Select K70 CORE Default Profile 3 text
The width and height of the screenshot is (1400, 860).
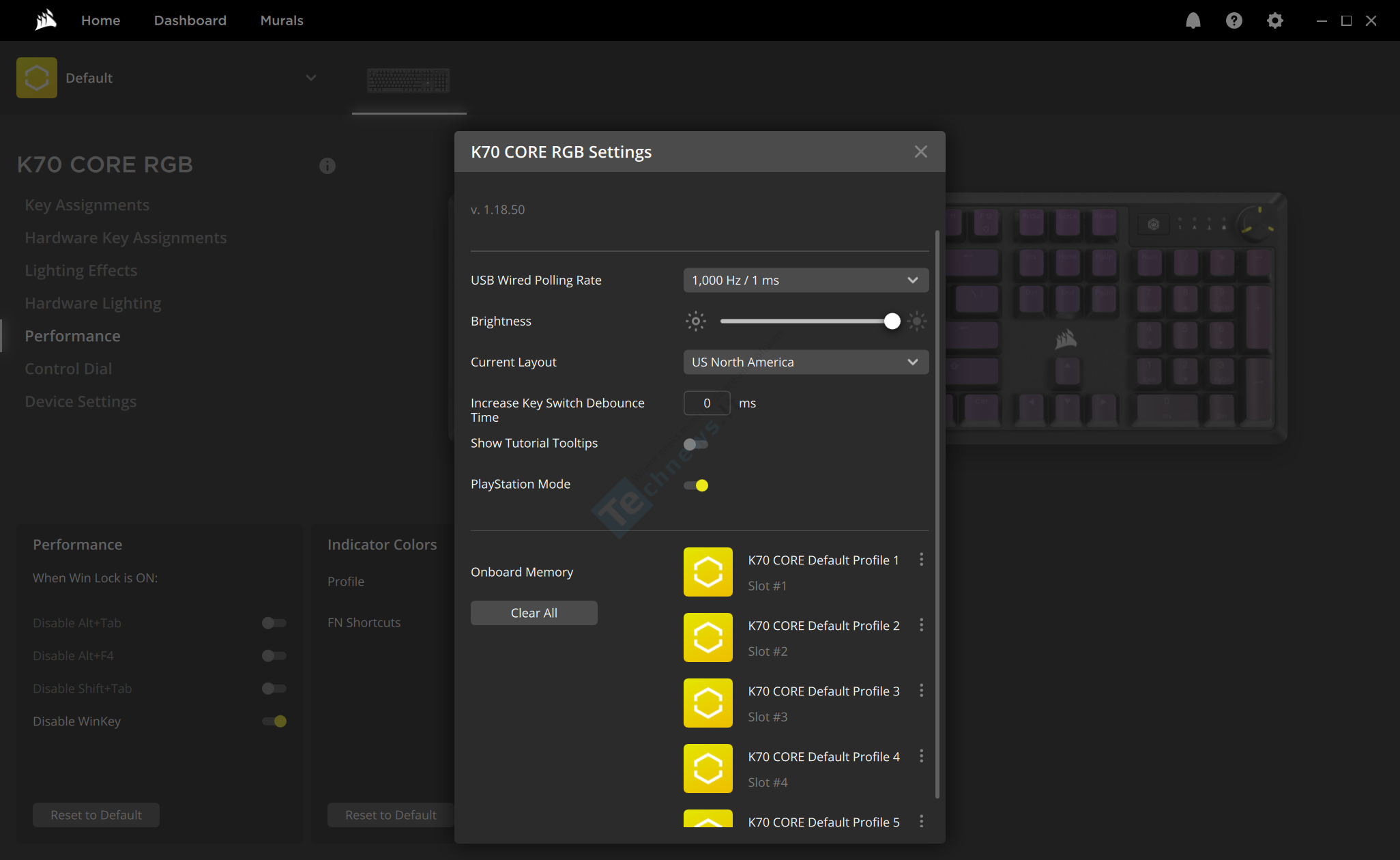click(823, 691)
